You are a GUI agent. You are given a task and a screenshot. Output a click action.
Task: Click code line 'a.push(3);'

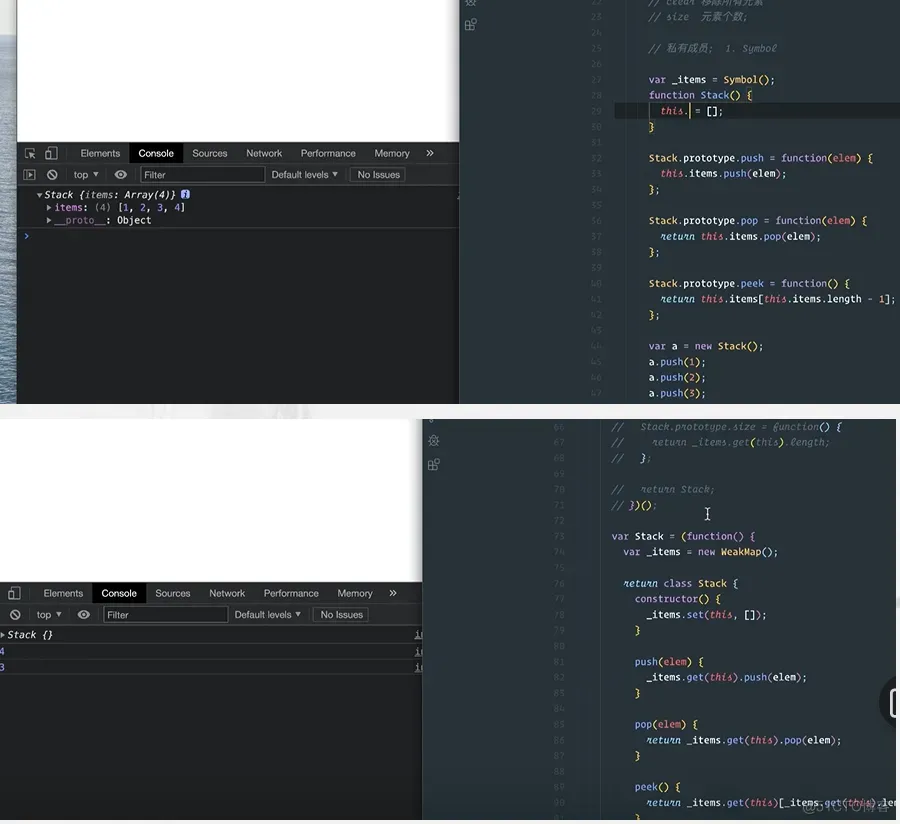click(x=677, y=393)
